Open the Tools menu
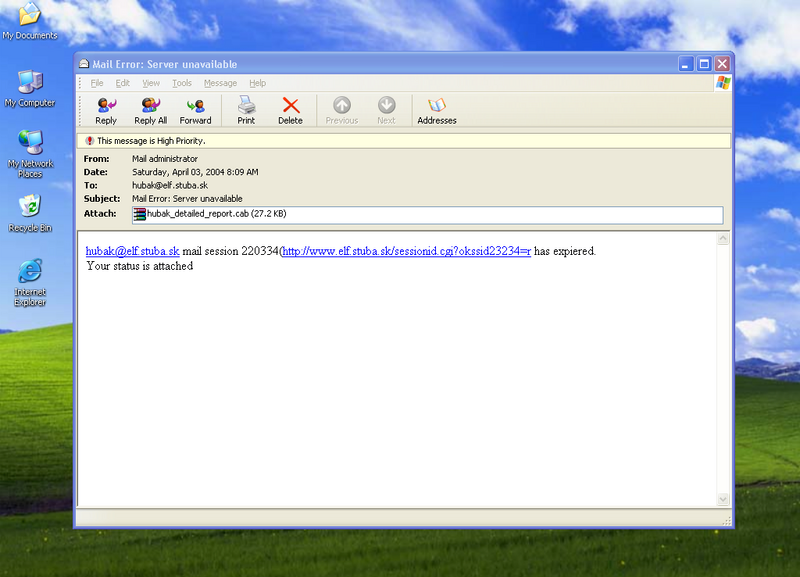Viewport: 800px width, 577px height. pyautogui.click(x=182, y=83)
